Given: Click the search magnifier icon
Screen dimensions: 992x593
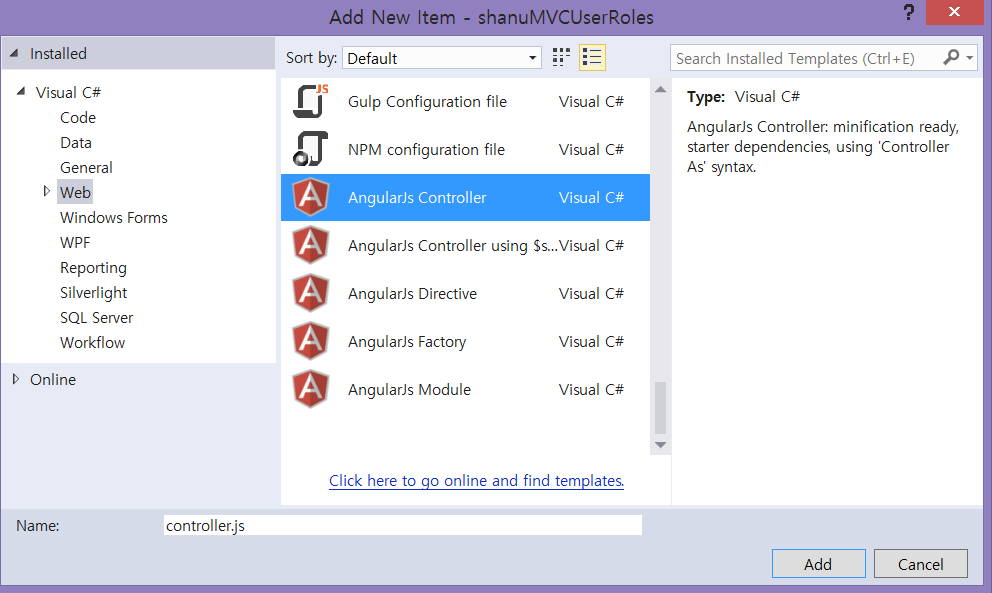Looking at the screenshot, I should 951,58.
